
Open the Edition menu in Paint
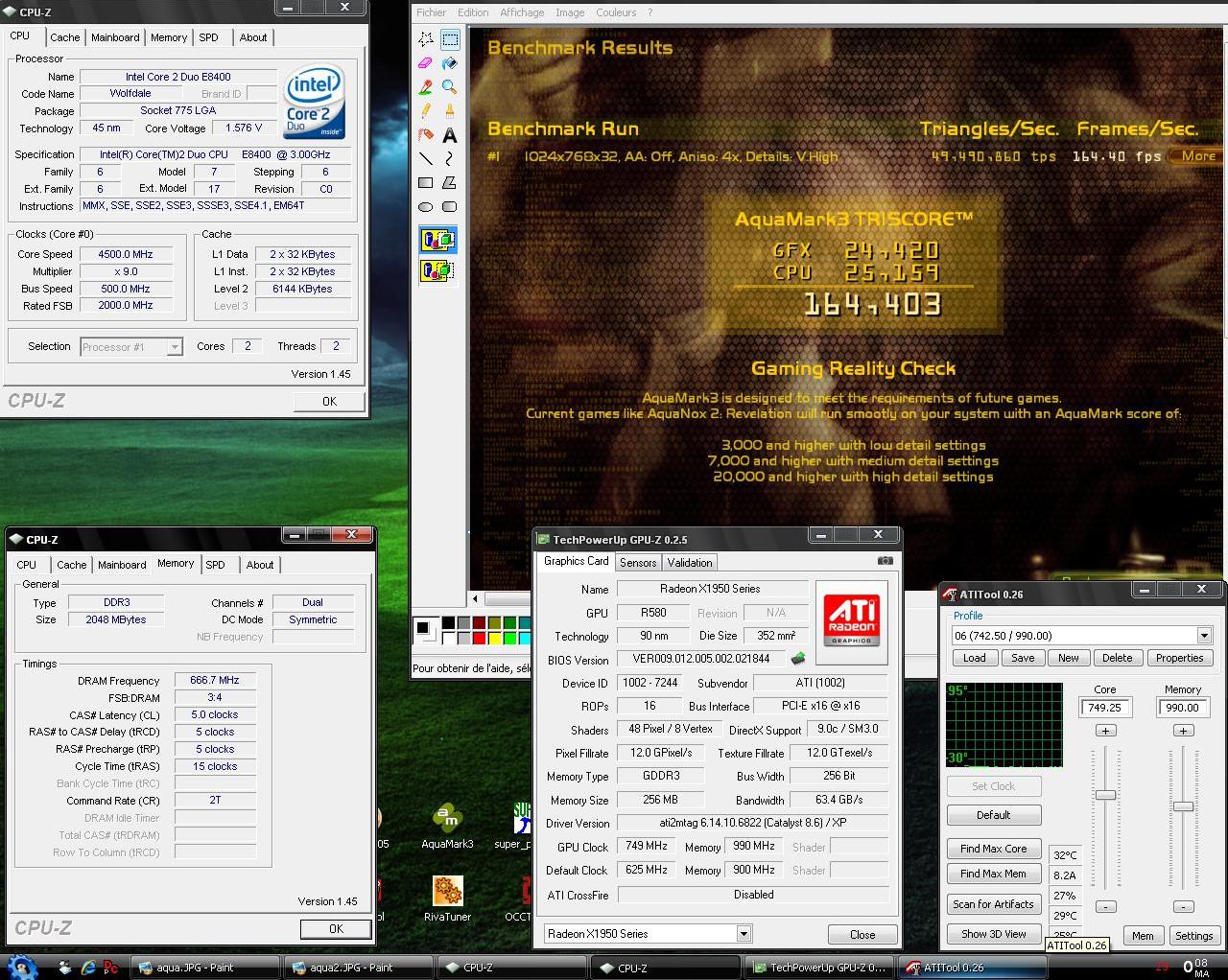coord(473,12)
